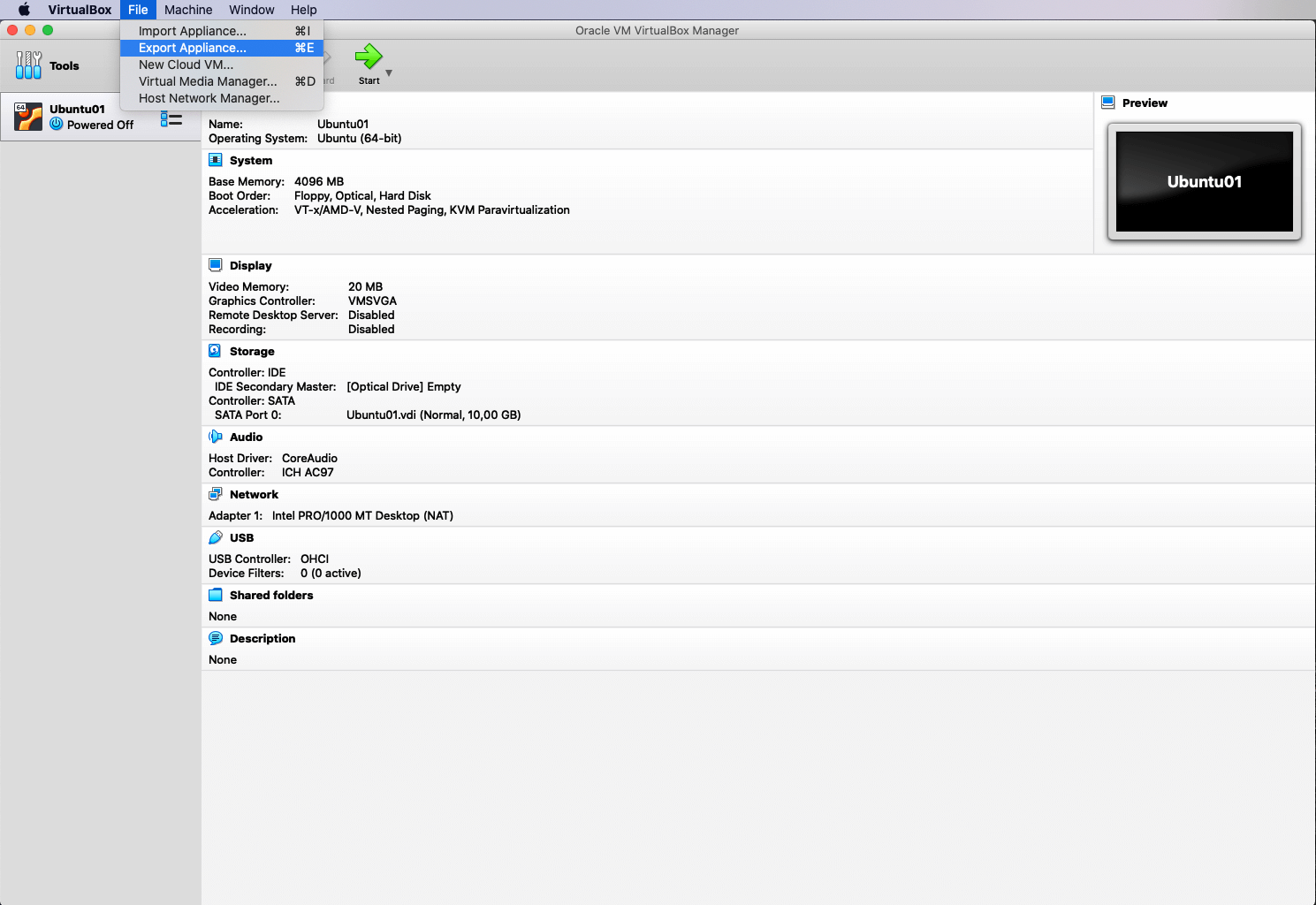Open the VirtualBox application menu
The image size is (1316, 905).
tap(80, 10)
